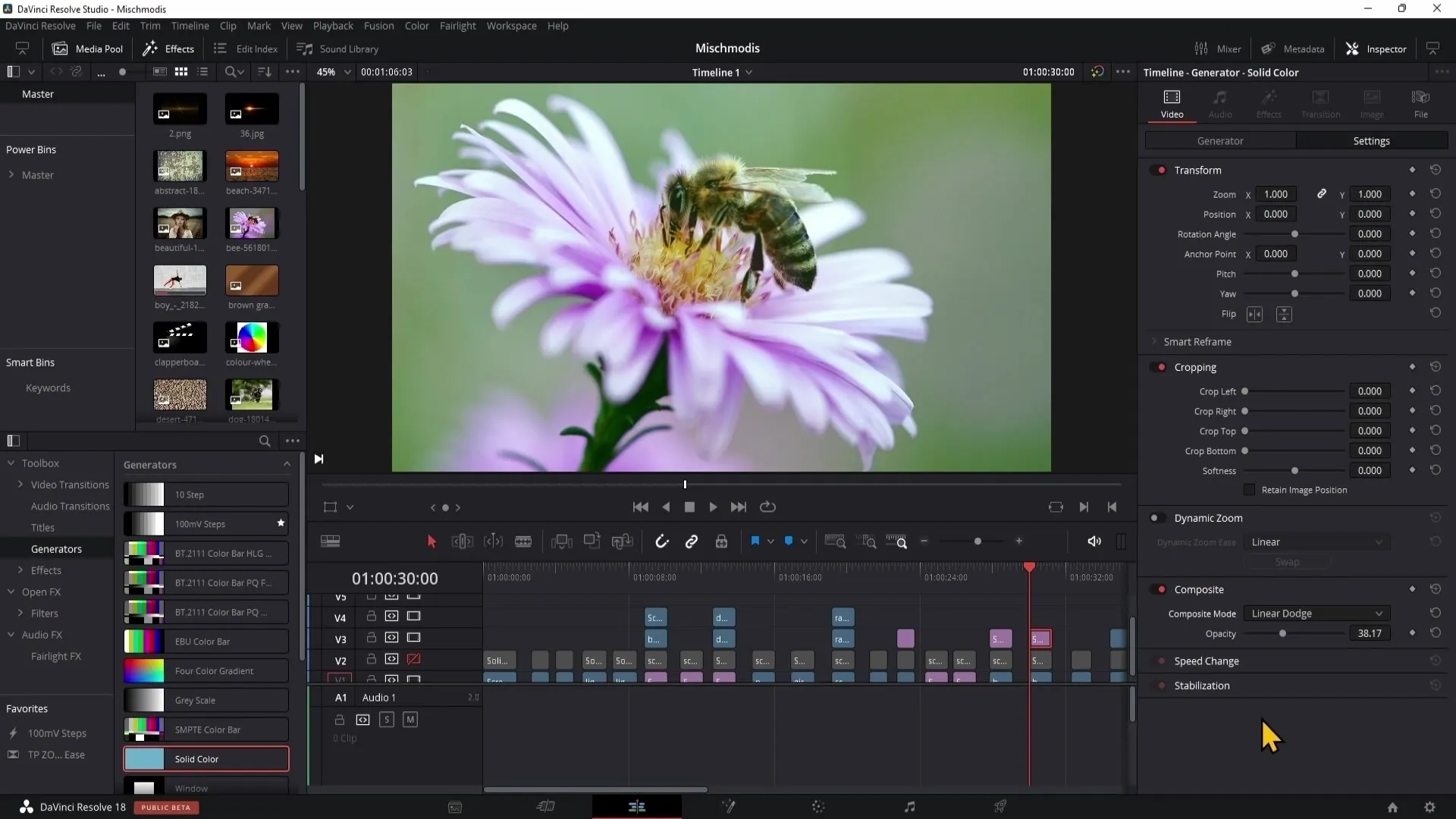Screen dimensions: 1456x819
Task: Expand the Speed Change section
Action: click(1207, 660)
